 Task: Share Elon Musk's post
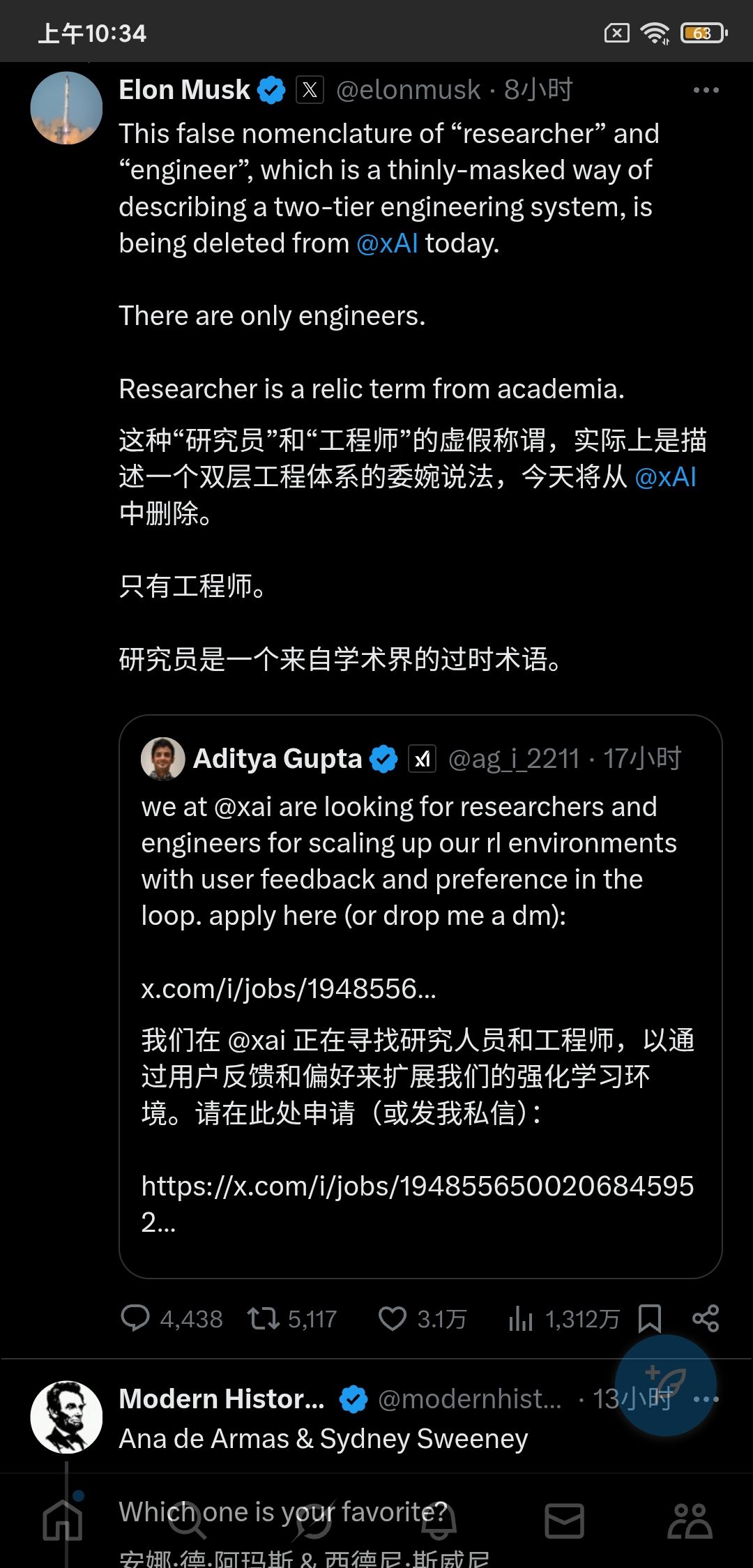706,1318
